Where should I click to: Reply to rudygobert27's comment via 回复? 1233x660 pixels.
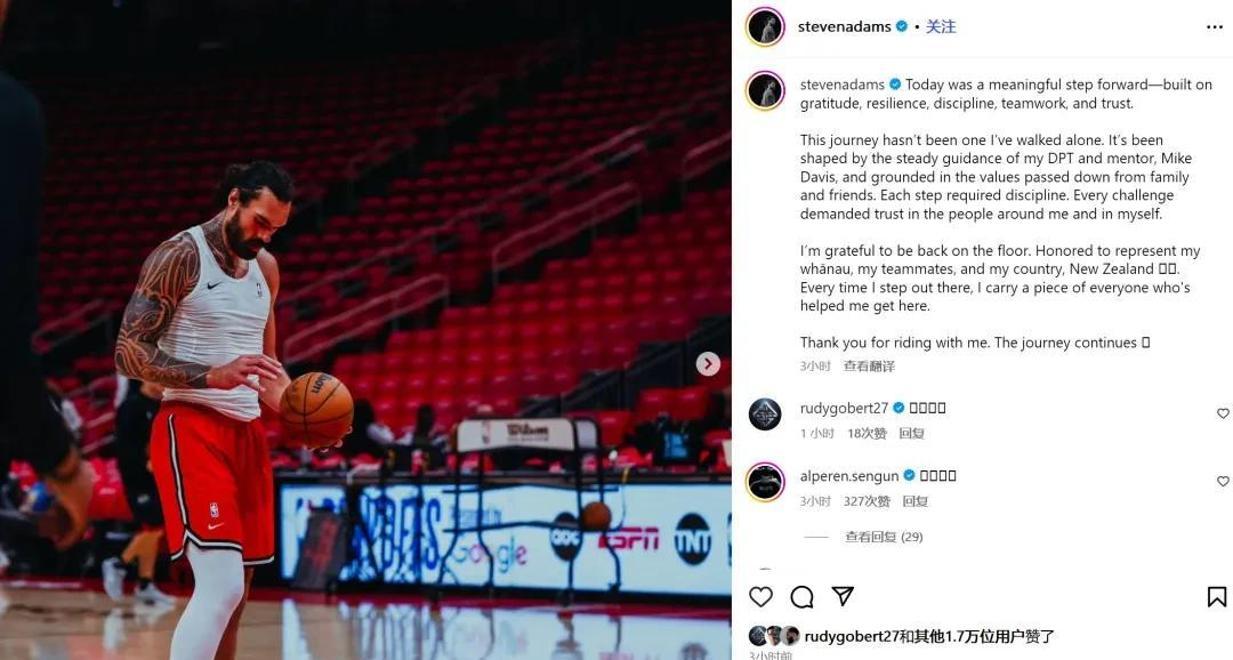coord(911,433)
